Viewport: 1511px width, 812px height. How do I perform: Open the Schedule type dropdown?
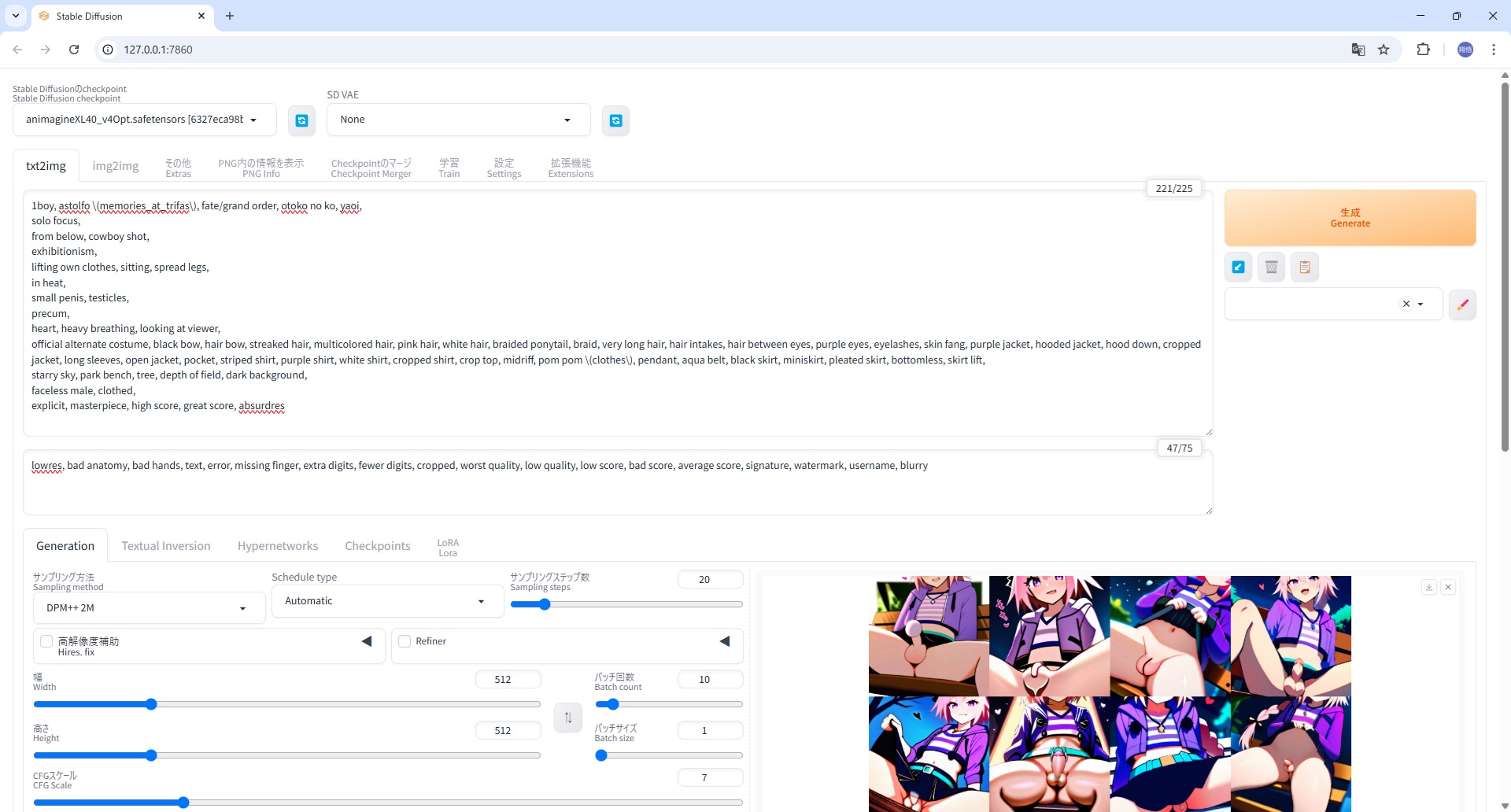(387, 601)
